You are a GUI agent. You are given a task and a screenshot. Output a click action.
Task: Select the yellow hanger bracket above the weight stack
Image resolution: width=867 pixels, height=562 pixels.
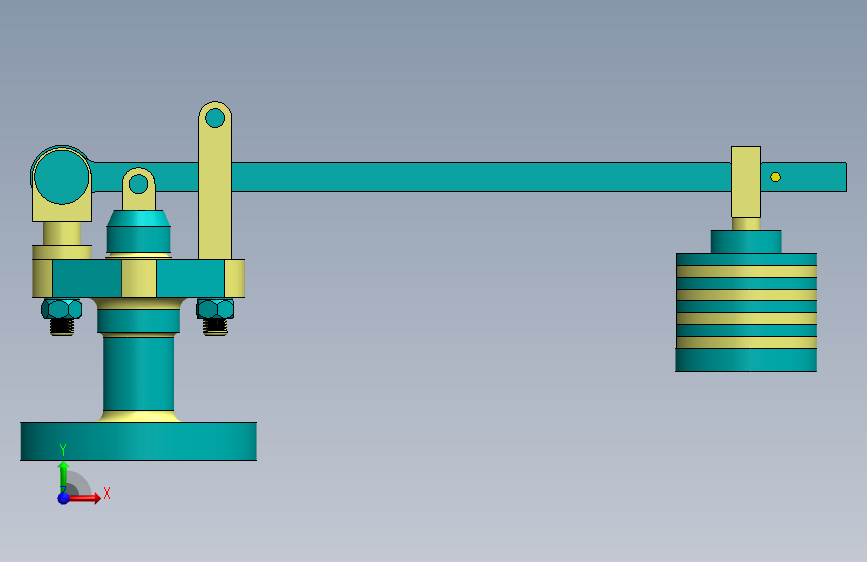(x=746, y=182)
